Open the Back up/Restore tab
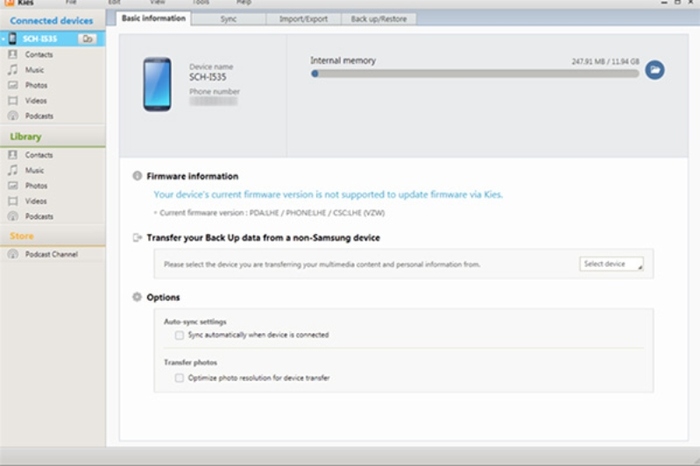The width and height of the screenshot is (700, 466). coord(379,19)
